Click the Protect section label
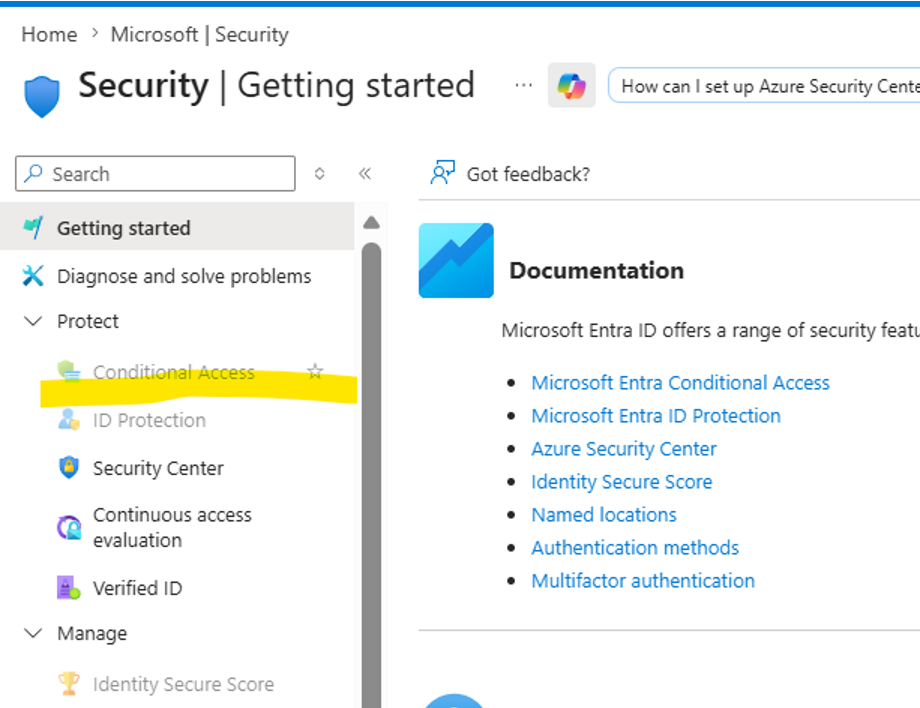Screen dimensions: 920x708 click(87, 321)
